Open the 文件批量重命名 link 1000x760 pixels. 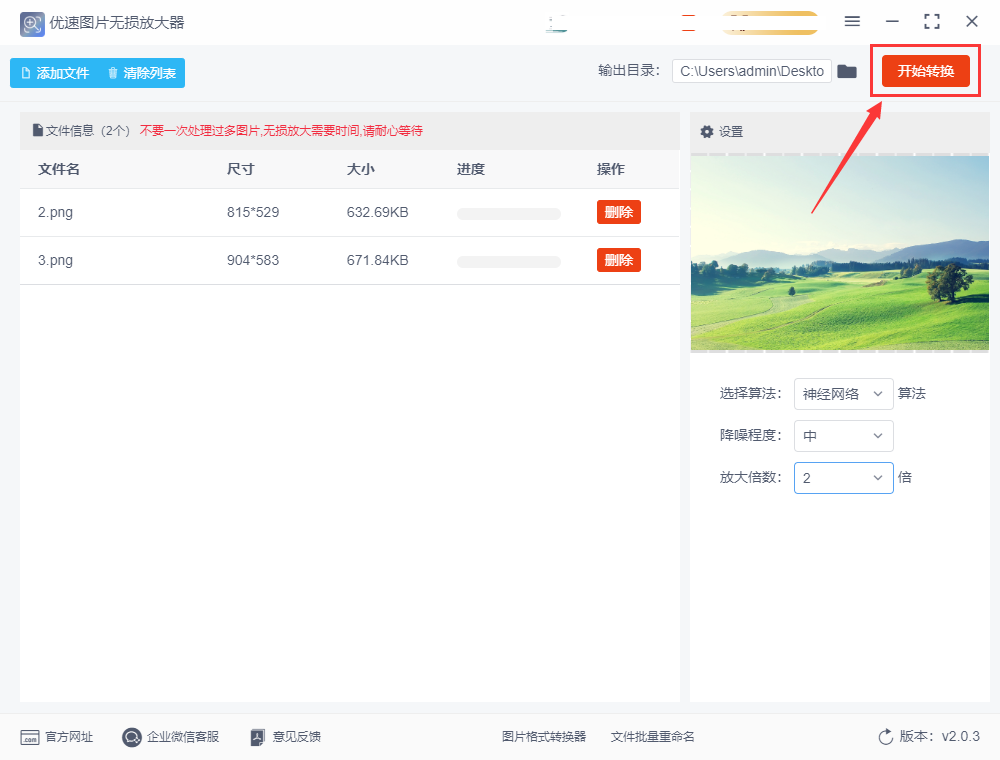[652, 737]
